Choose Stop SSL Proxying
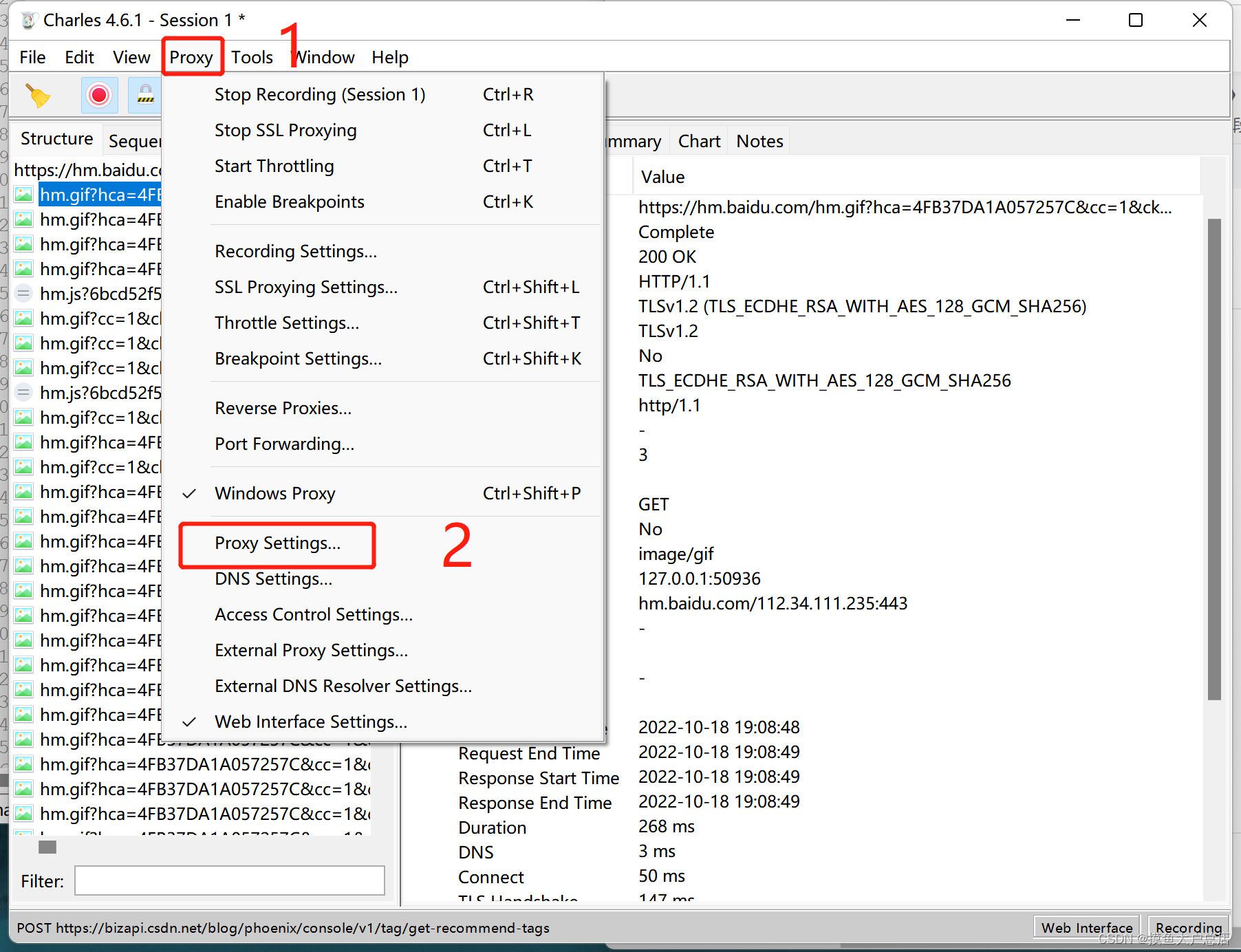1241x952 pixels. (384, 130)
